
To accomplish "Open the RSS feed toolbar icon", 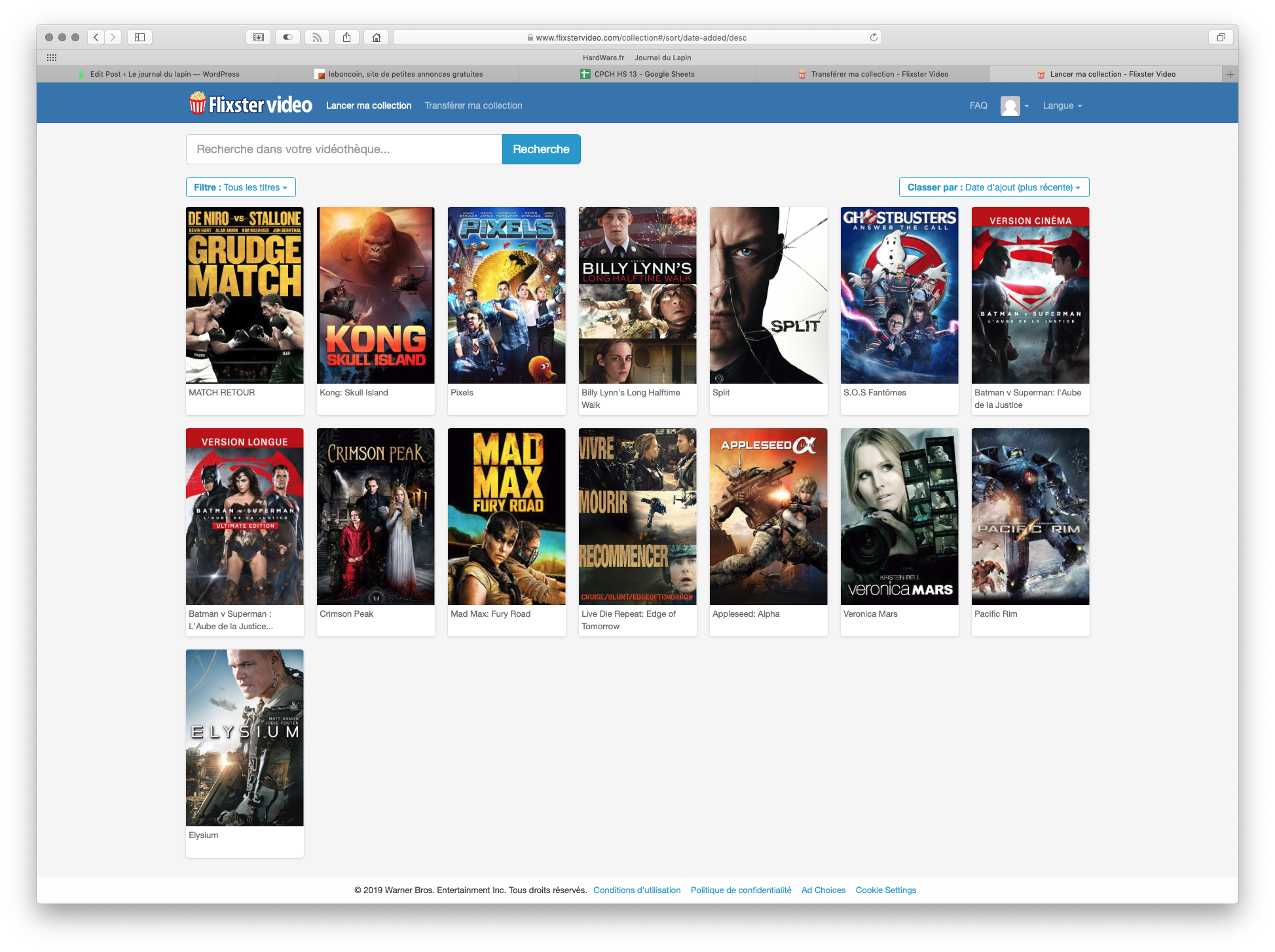I will click(317, 37).
